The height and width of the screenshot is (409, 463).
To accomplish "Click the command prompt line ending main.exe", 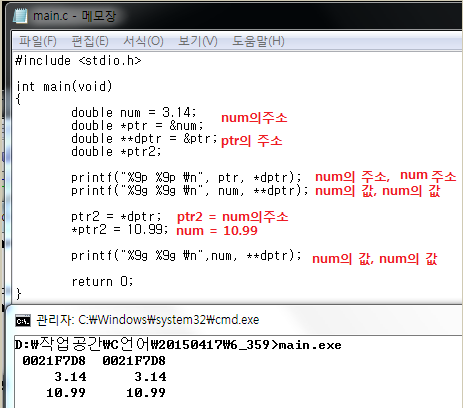I will pos(178,344).
